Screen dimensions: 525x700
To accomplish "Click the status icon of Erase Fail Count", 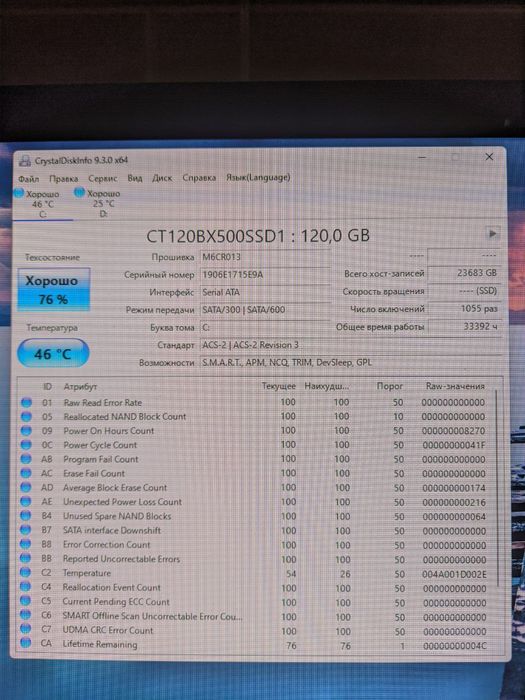I will (x=26, y=473).
